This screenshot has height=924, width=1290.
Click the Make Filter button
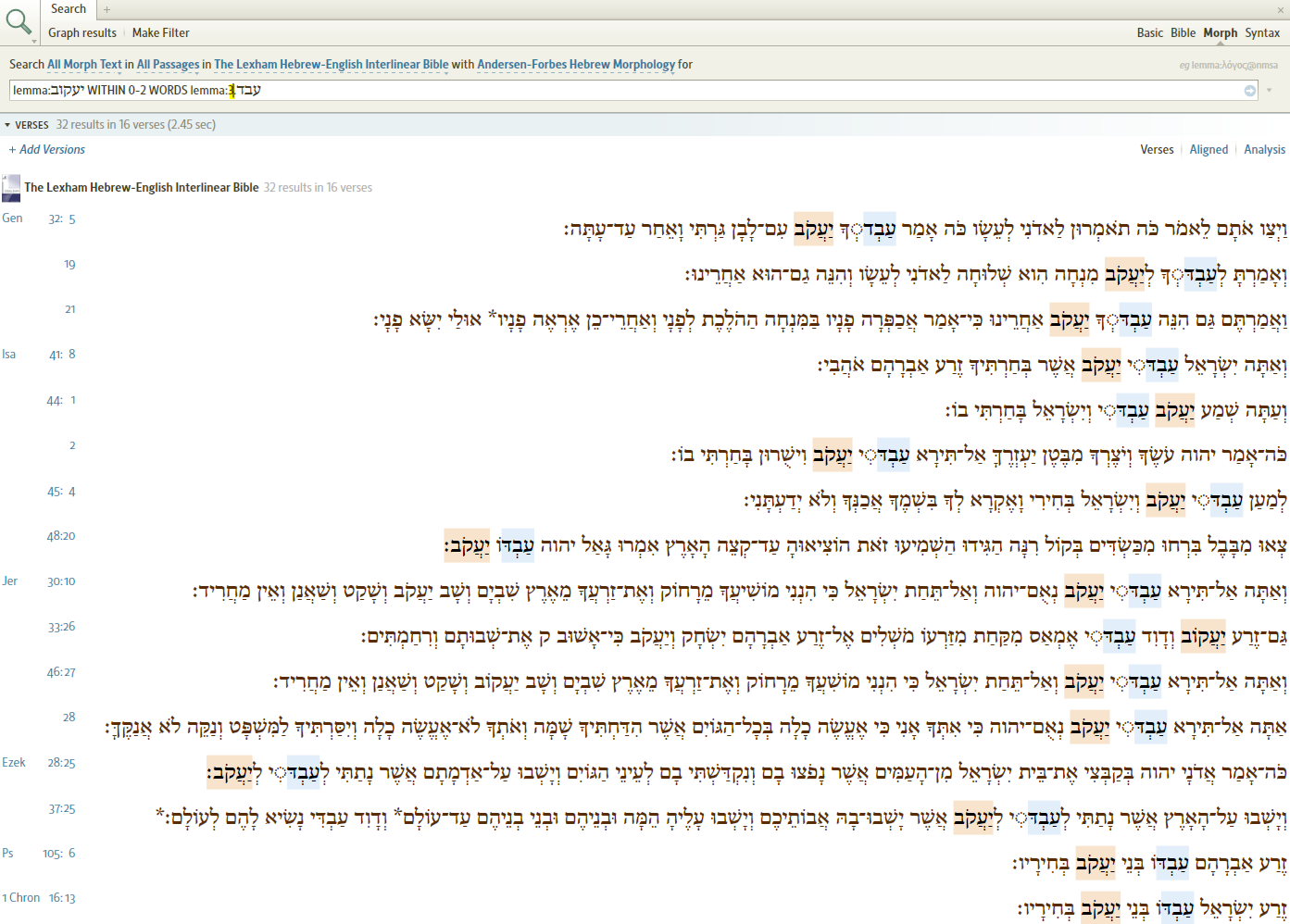(161, 32)
